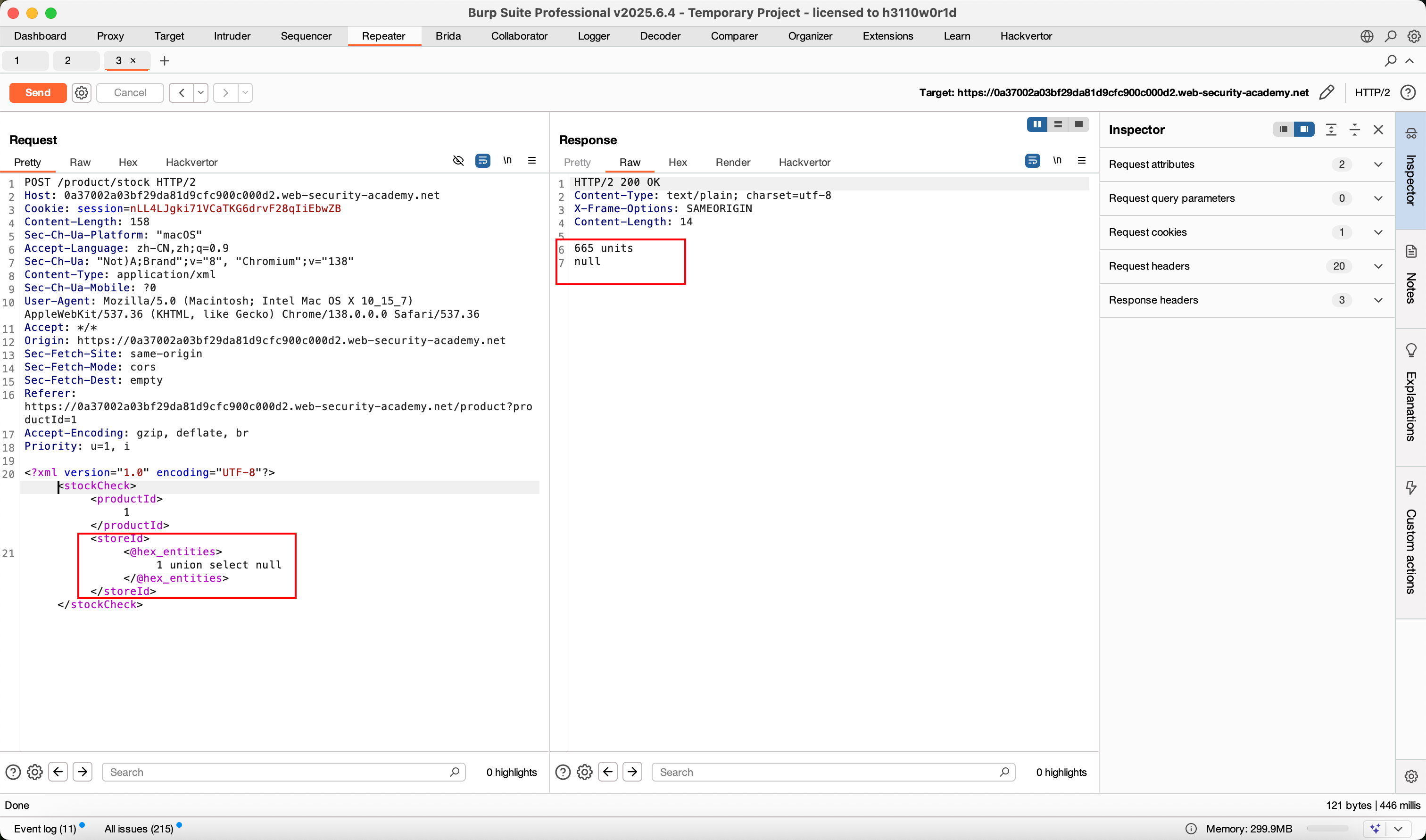Open the Hackvertor top-level tab
This screenshot has width=1426, height=840.
(1026, 36)
